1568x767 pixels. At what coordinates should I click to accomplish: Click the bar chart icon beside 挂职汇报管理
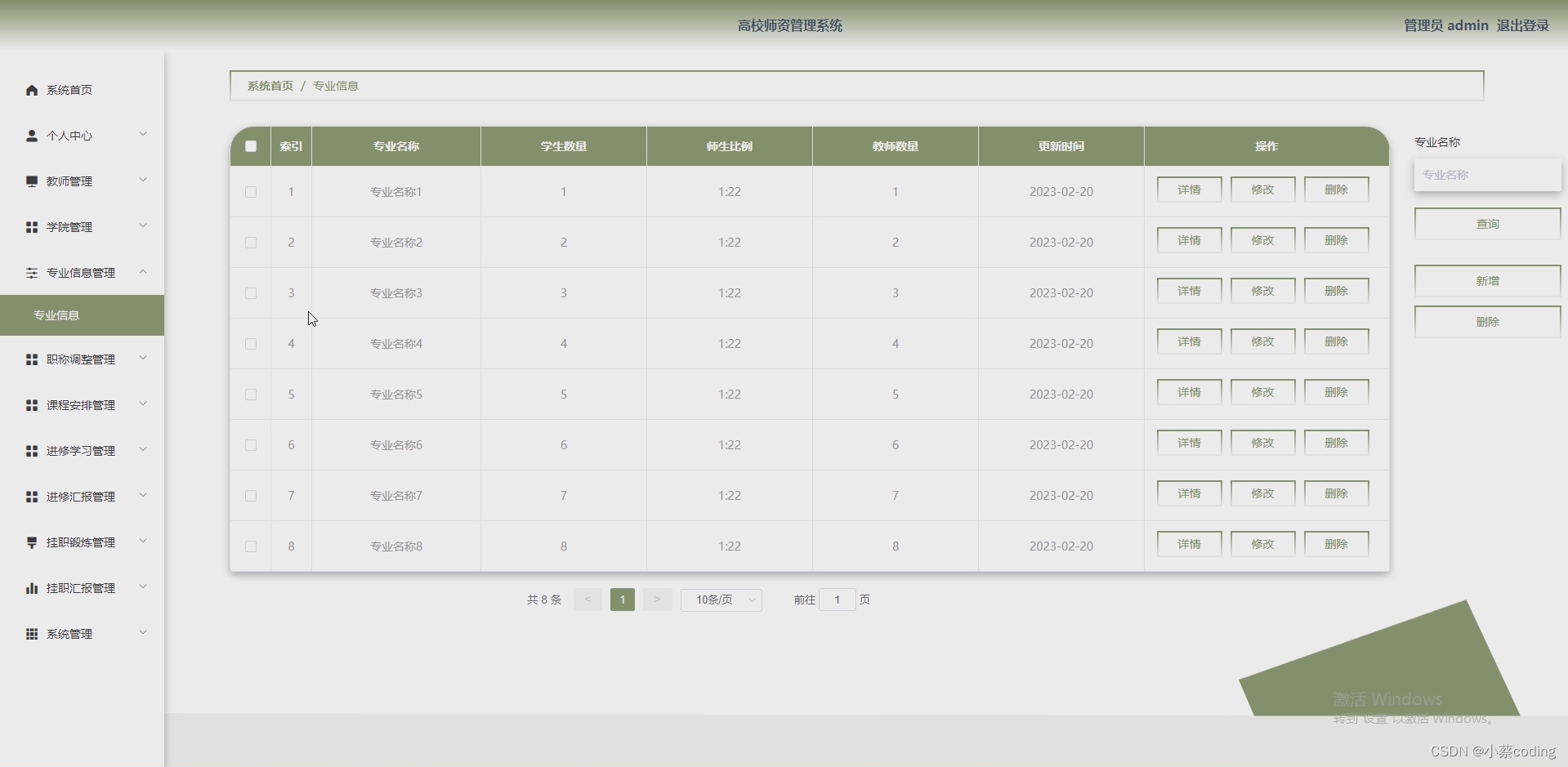pos(32,588)
